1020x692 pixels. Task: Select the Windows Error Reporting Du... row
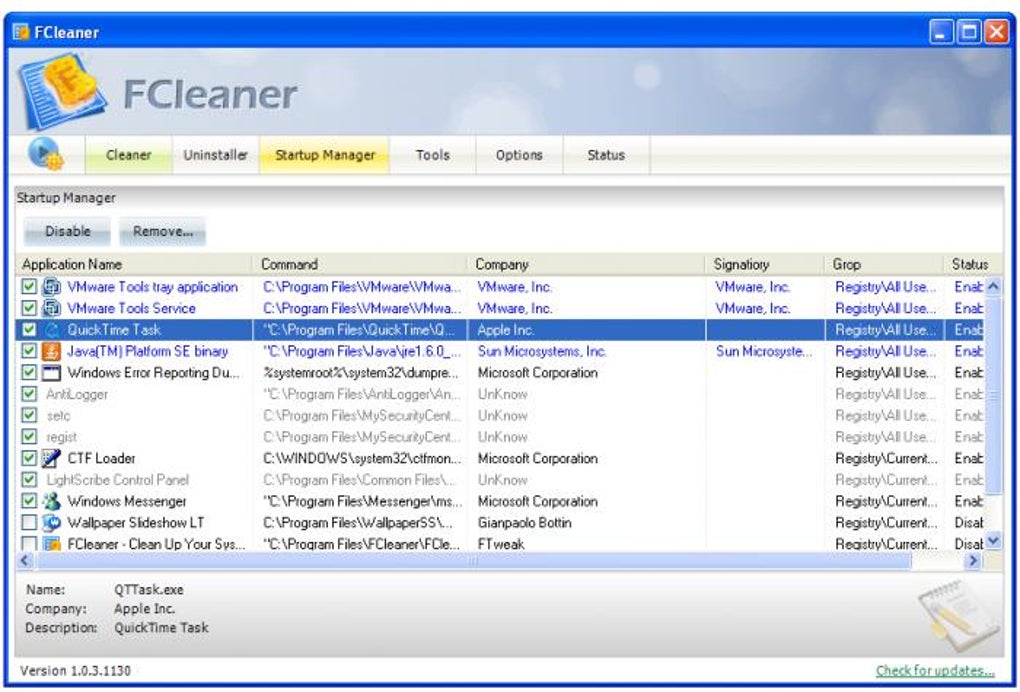[x=500, y=373]
